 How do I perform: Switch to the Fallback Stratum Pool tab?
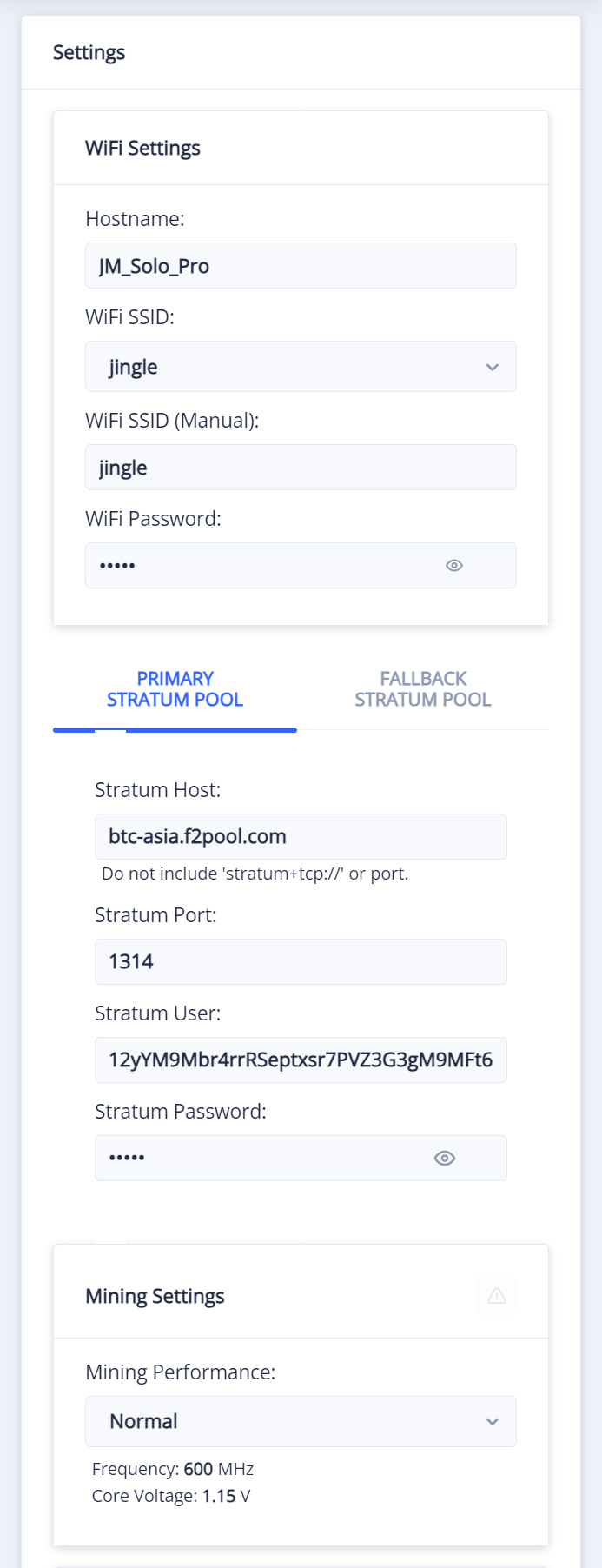[x=422, y=688]
